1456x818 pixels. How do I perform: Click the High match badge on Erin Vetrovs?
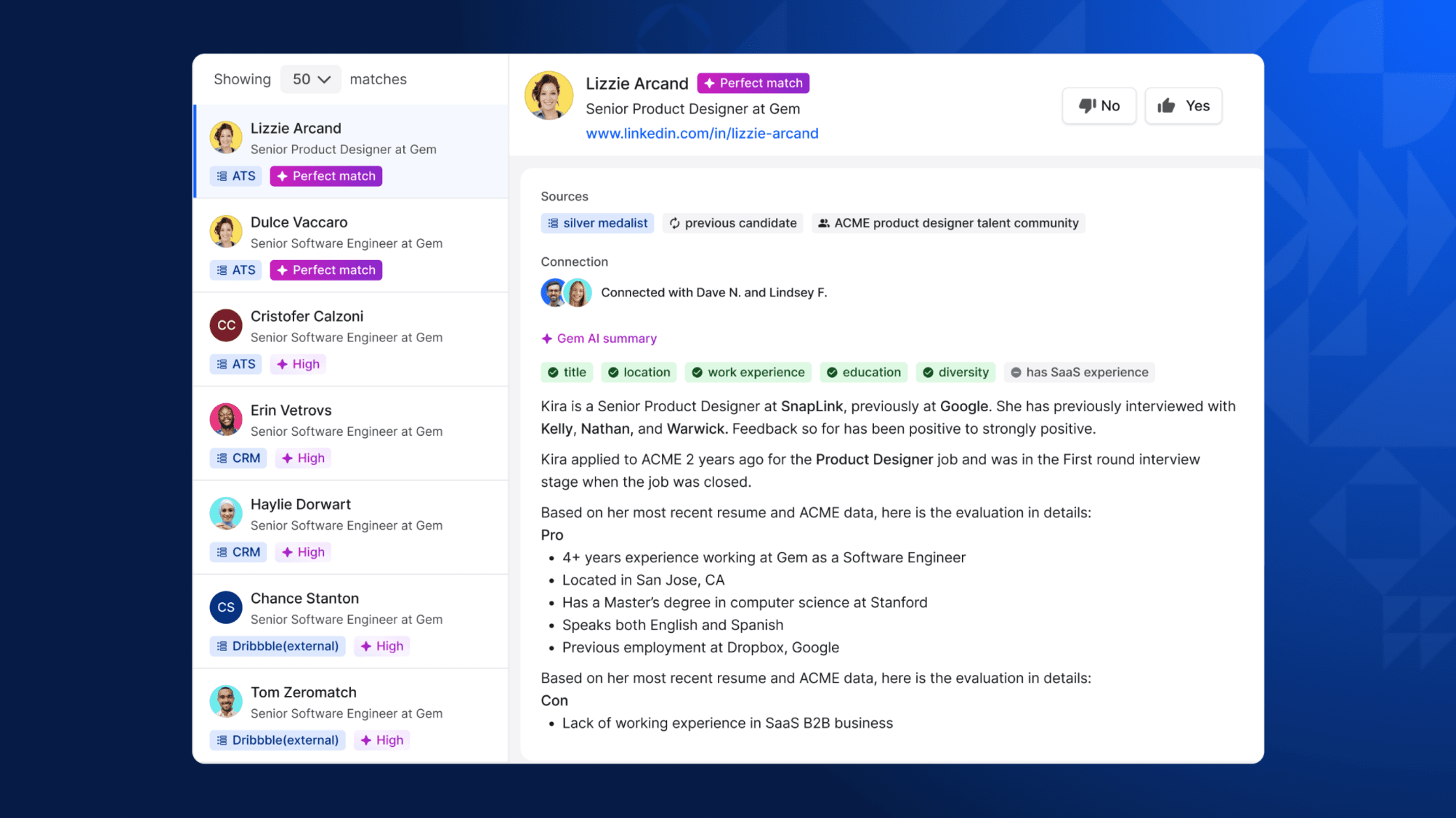[x=303, y=458]
